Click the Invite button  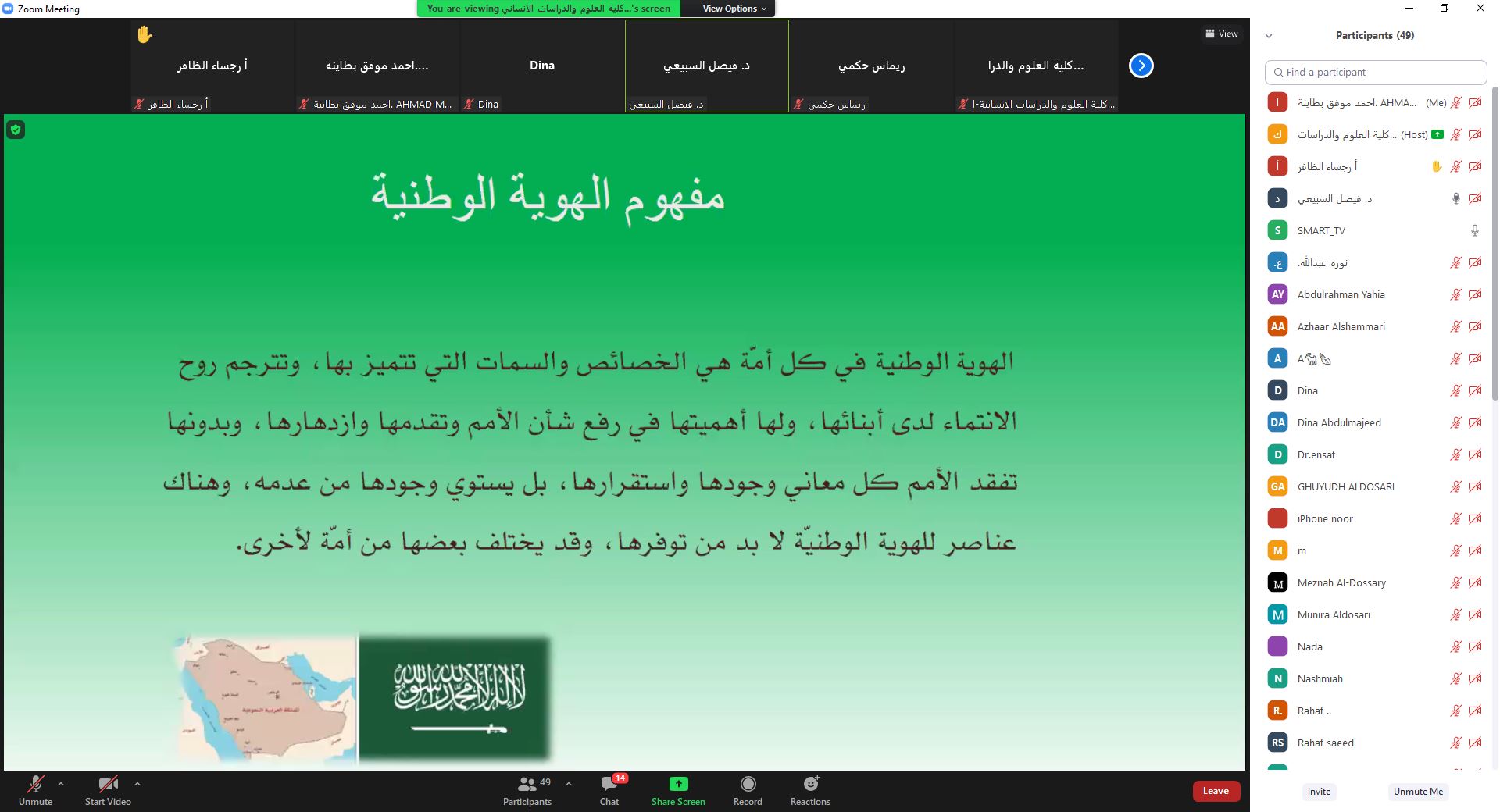1319,792
